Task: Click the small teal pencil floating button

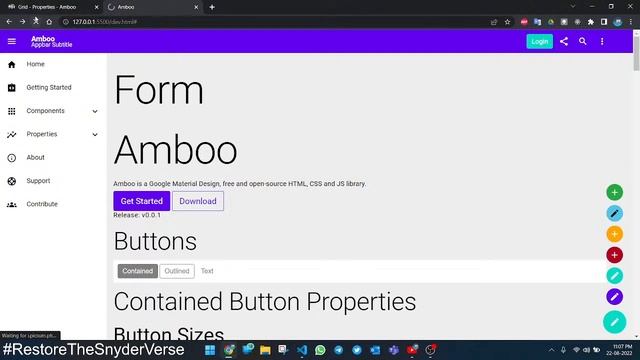Action: point(614,276)
